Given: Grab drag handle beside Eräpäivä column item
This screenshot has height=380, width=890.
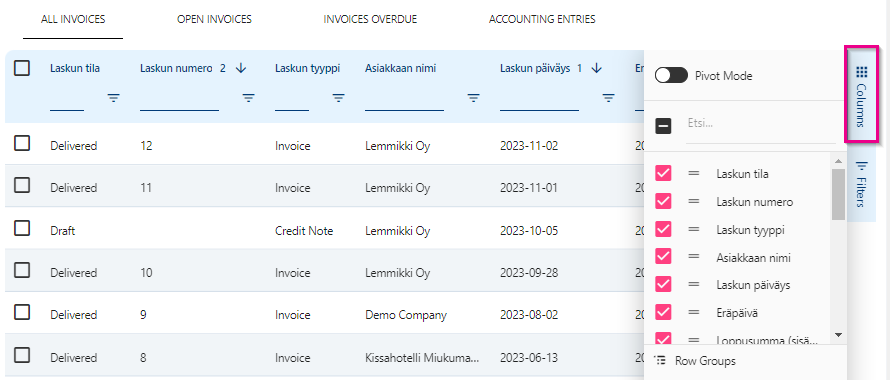Looking at the screenshot, I should click(x=694, y=312).
